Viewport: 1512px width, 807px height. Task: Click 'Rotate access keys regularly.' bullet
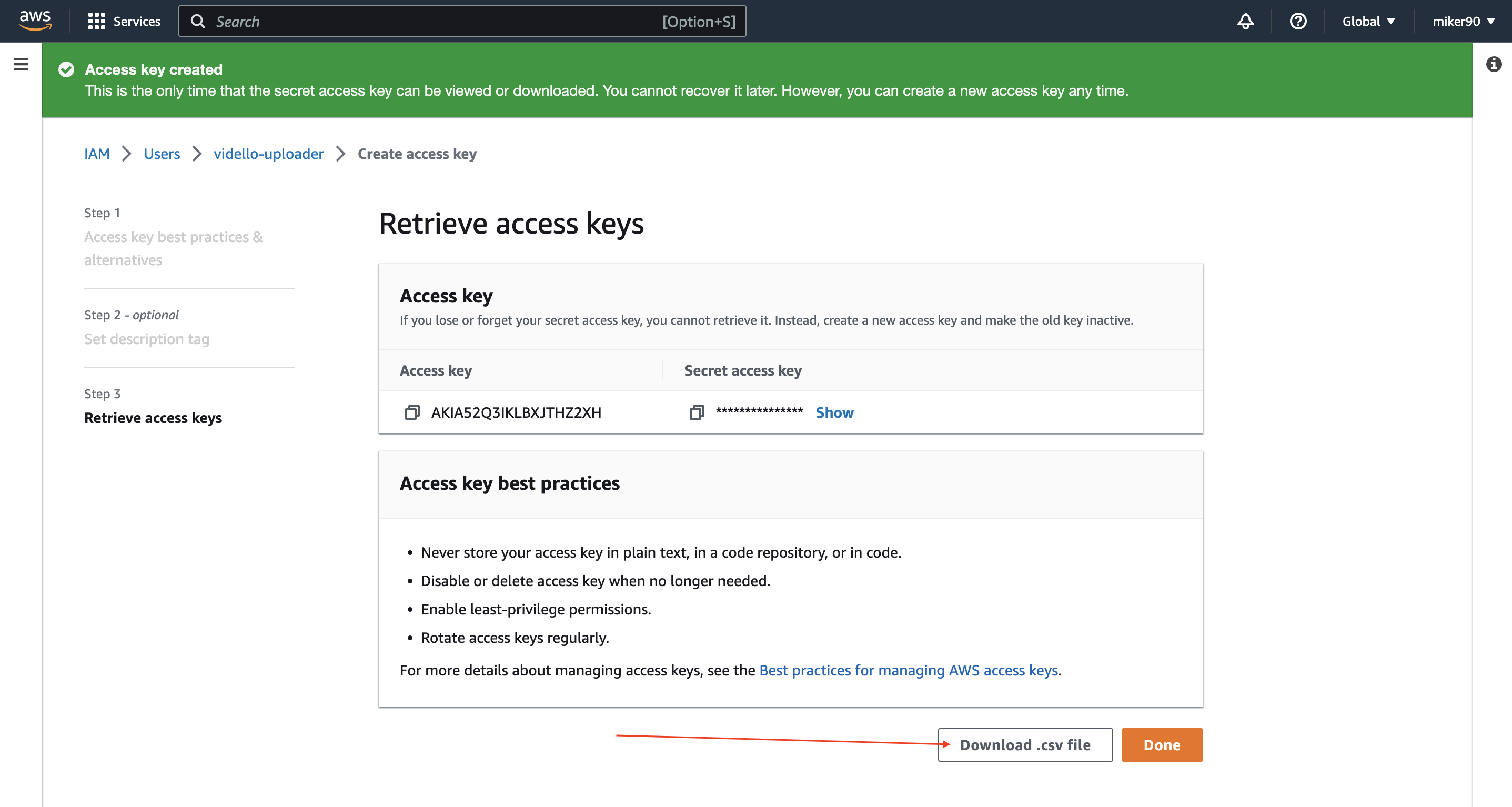pyautogui.click(x=515, y=638)
